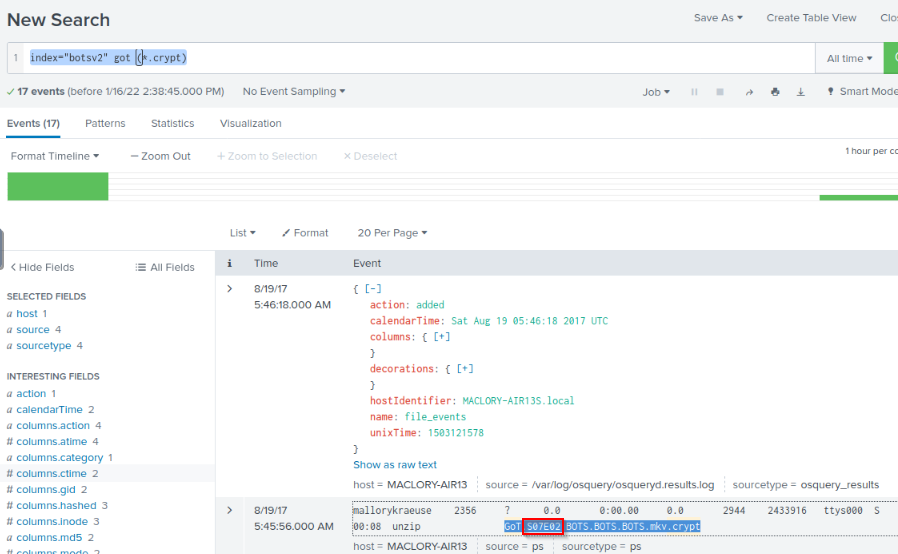898x554 pixels.
Task: Click Hide Fields
Action: 42,267
